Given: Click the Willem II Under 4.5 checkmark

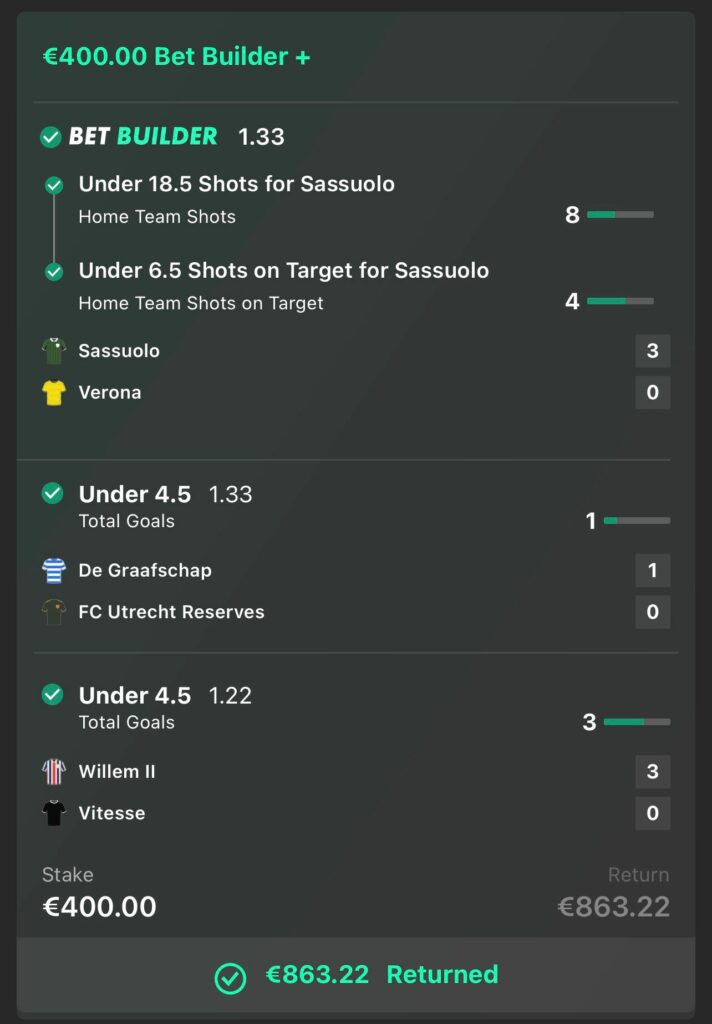Looking at the screenshot, I should pyautogui.click(x=53, y=694).
